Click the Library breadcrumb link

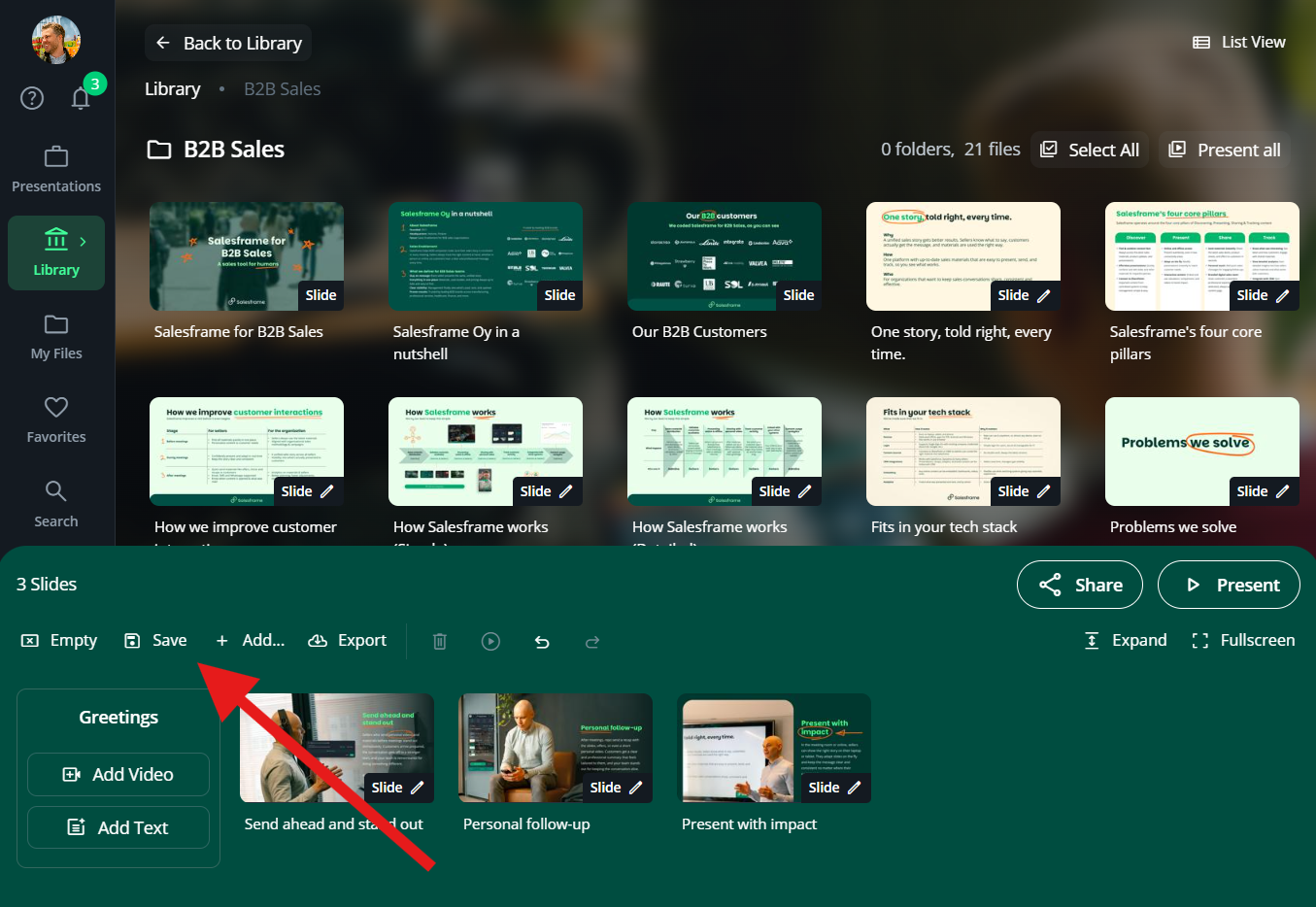173,88
